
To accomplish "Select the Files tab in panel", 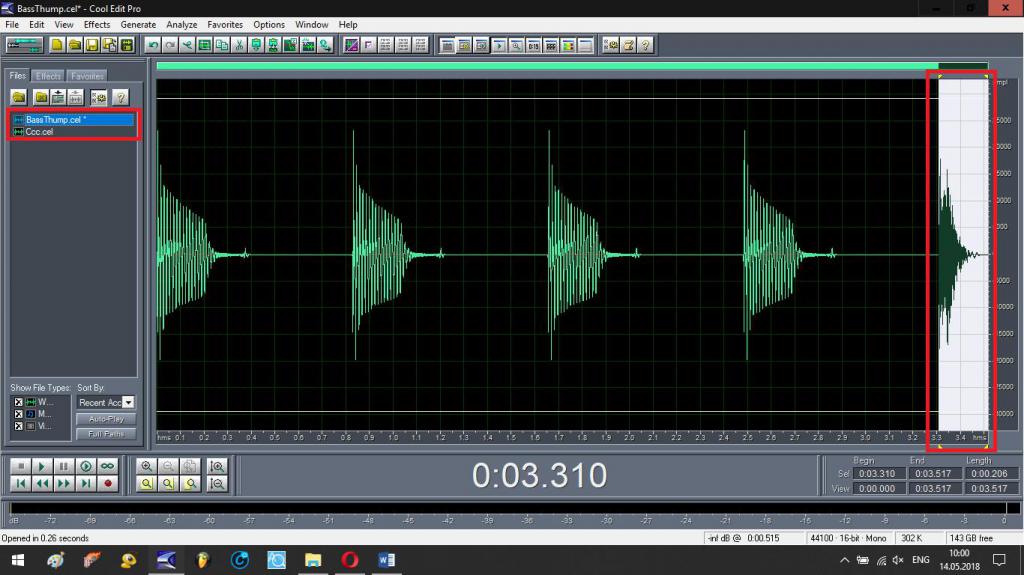I will [x=18, y=76].
